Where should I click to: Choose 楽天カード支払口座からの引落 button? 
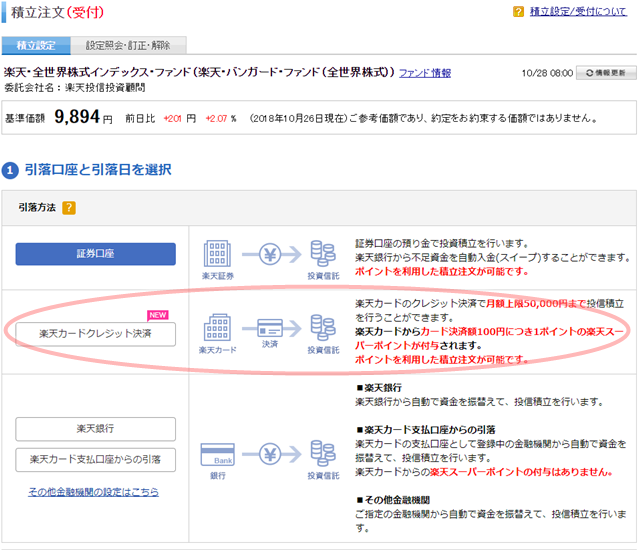(x=96, y=460)
